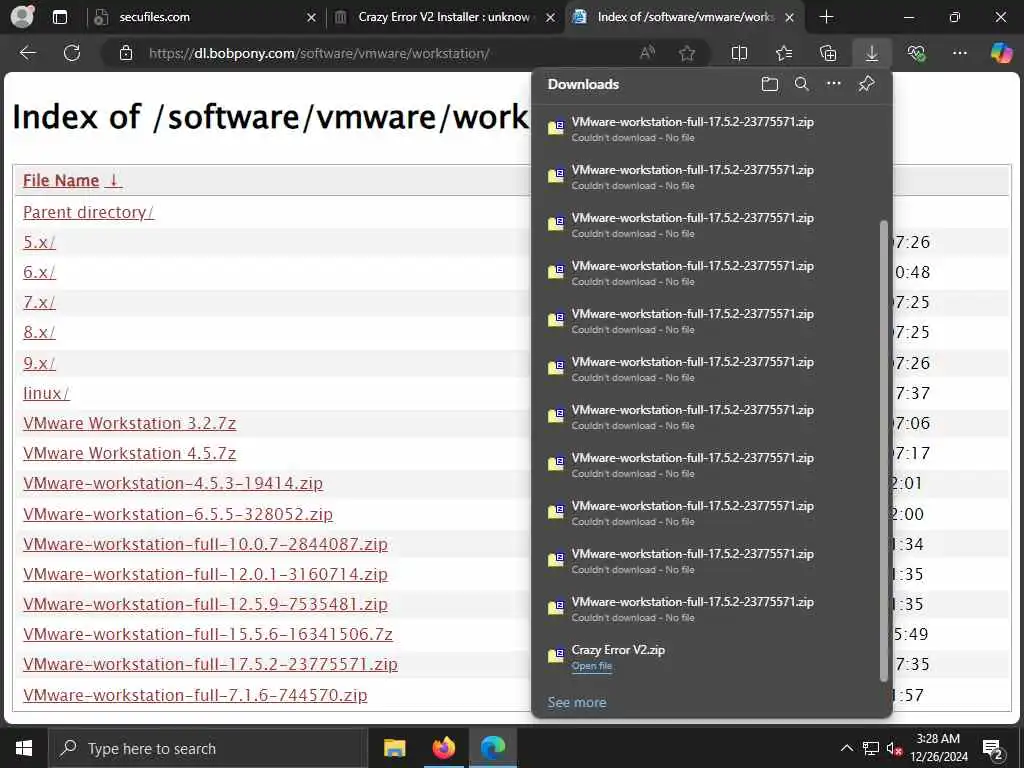The image size is (1024, 768).
Task: Click the muted volume tray icon
Action: pos(894,749)
